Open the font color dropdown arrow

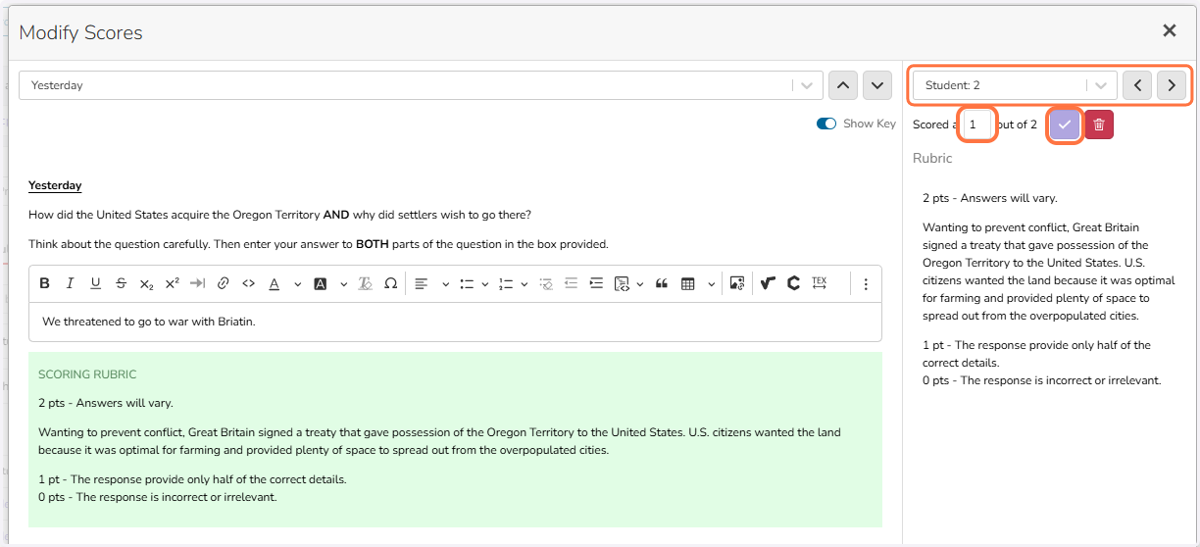coord(297,284)
